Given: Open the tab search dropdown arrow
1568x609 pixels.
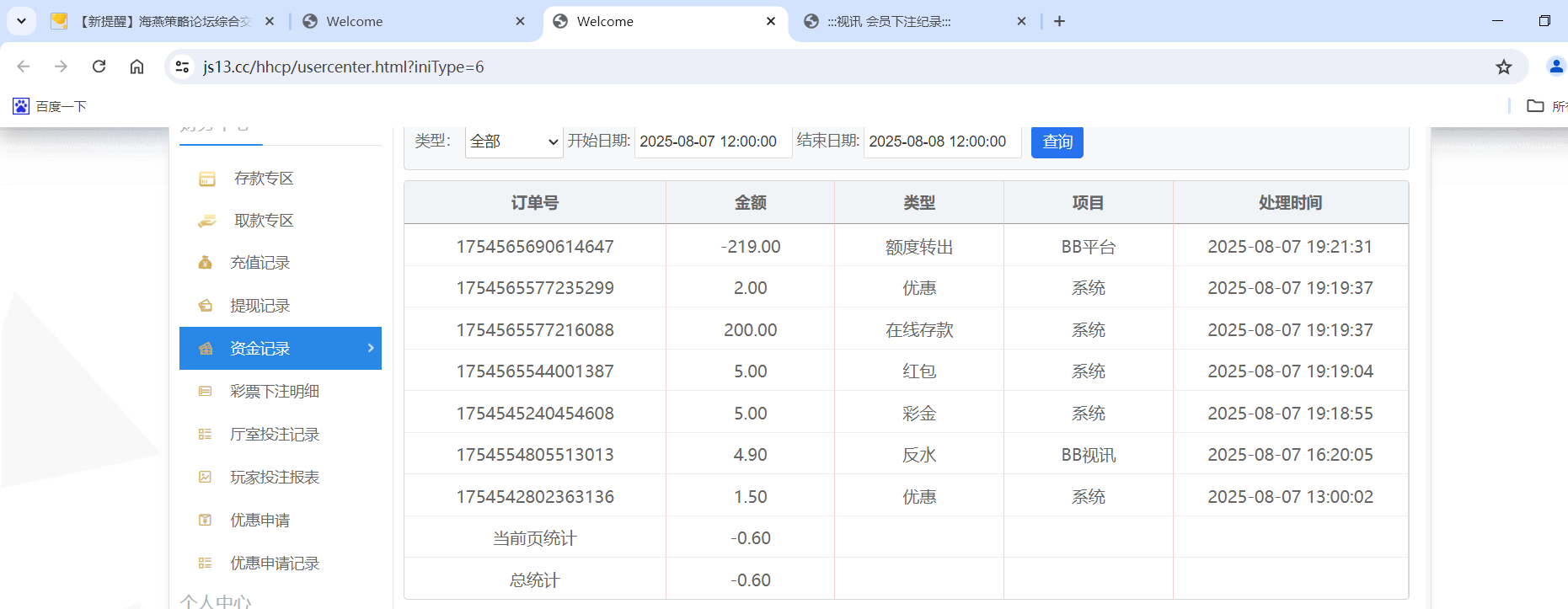Looking at the screenshot, I should (x=21, y=21).
